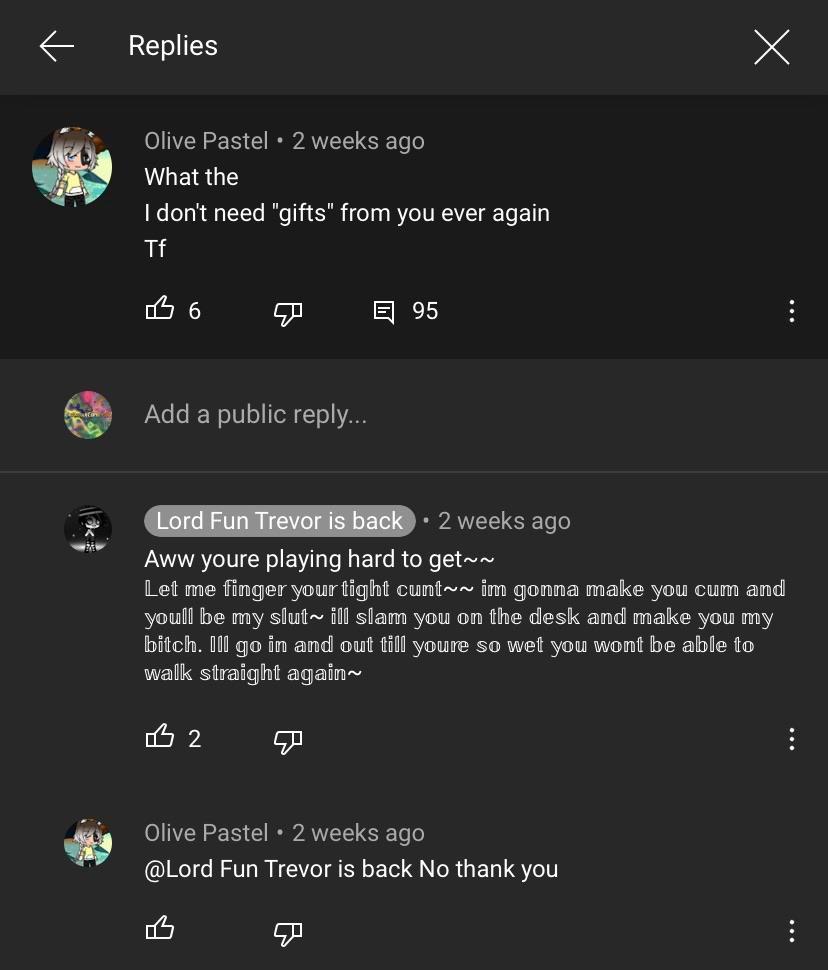Open Olive Pastel's name on last reply

pyautogui.click(x=206, y=833)
